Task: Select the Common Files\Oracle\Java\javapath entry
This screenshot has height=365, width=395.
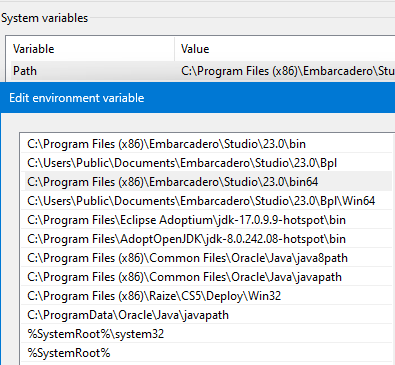Action: tap(207, 277)
